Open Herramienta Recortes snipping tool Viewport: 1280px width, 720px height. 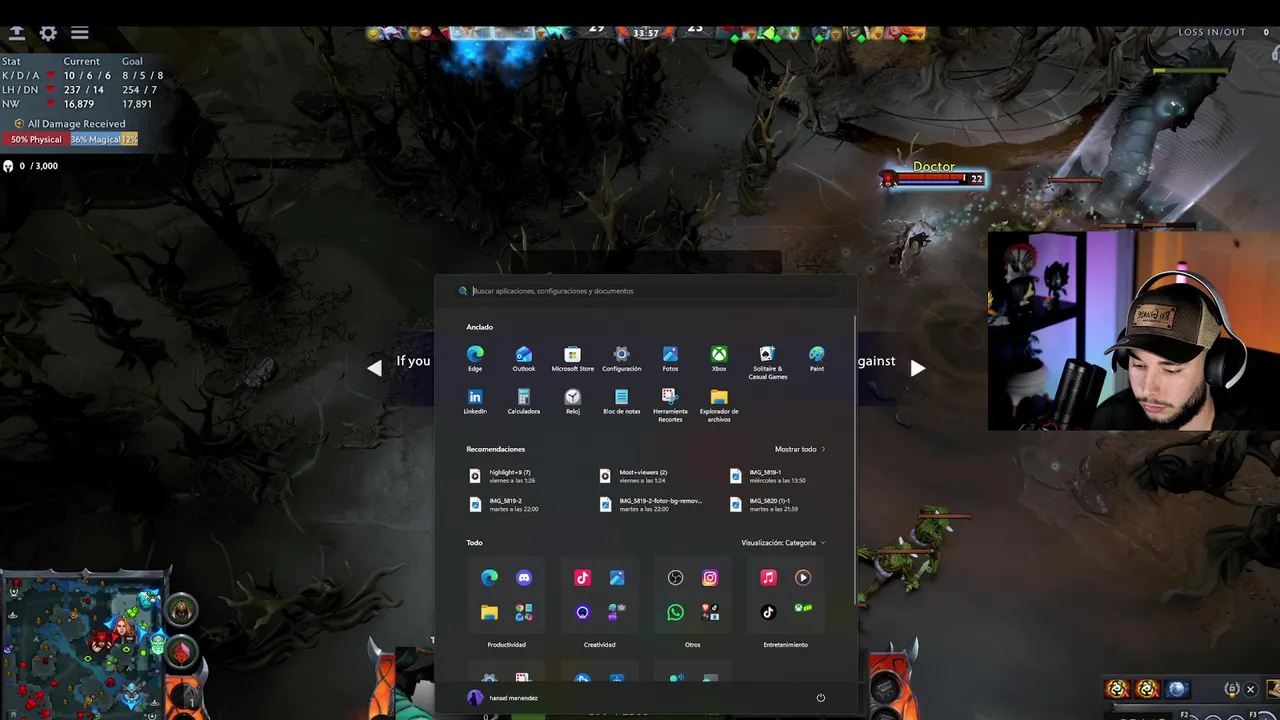(x=670, y=405)
